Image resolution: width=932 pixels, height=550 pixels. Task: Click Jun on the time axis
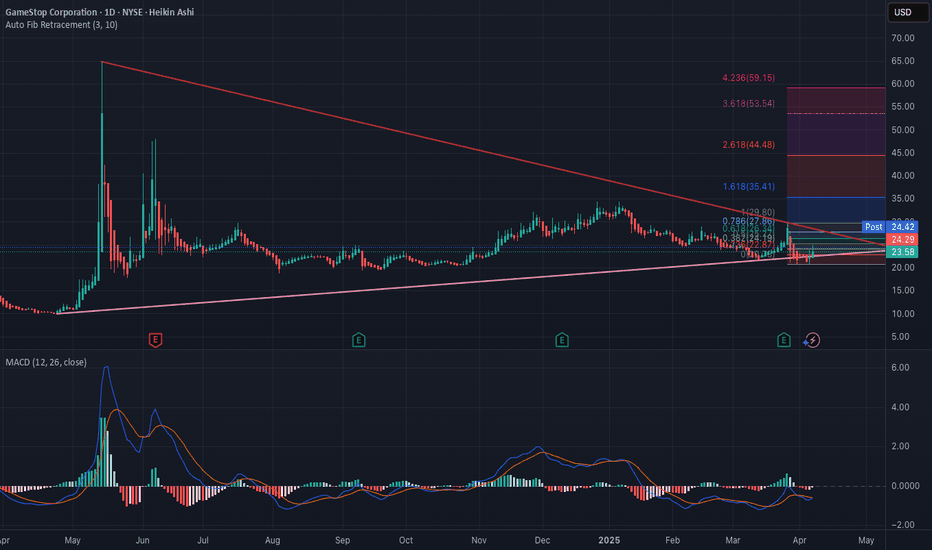143,540
